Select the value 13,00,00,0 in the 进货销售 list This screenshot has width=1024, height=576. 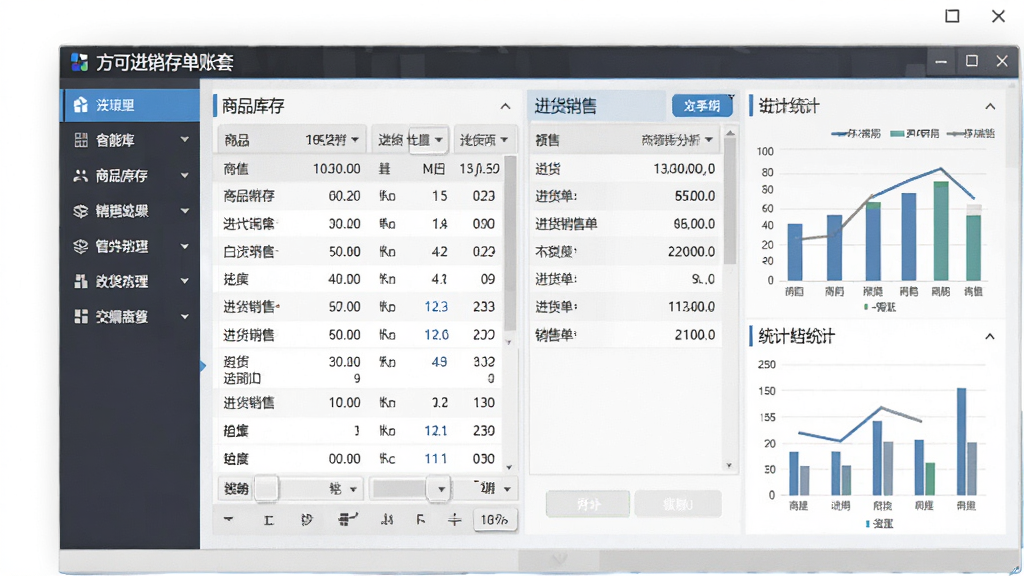[684, 168]
